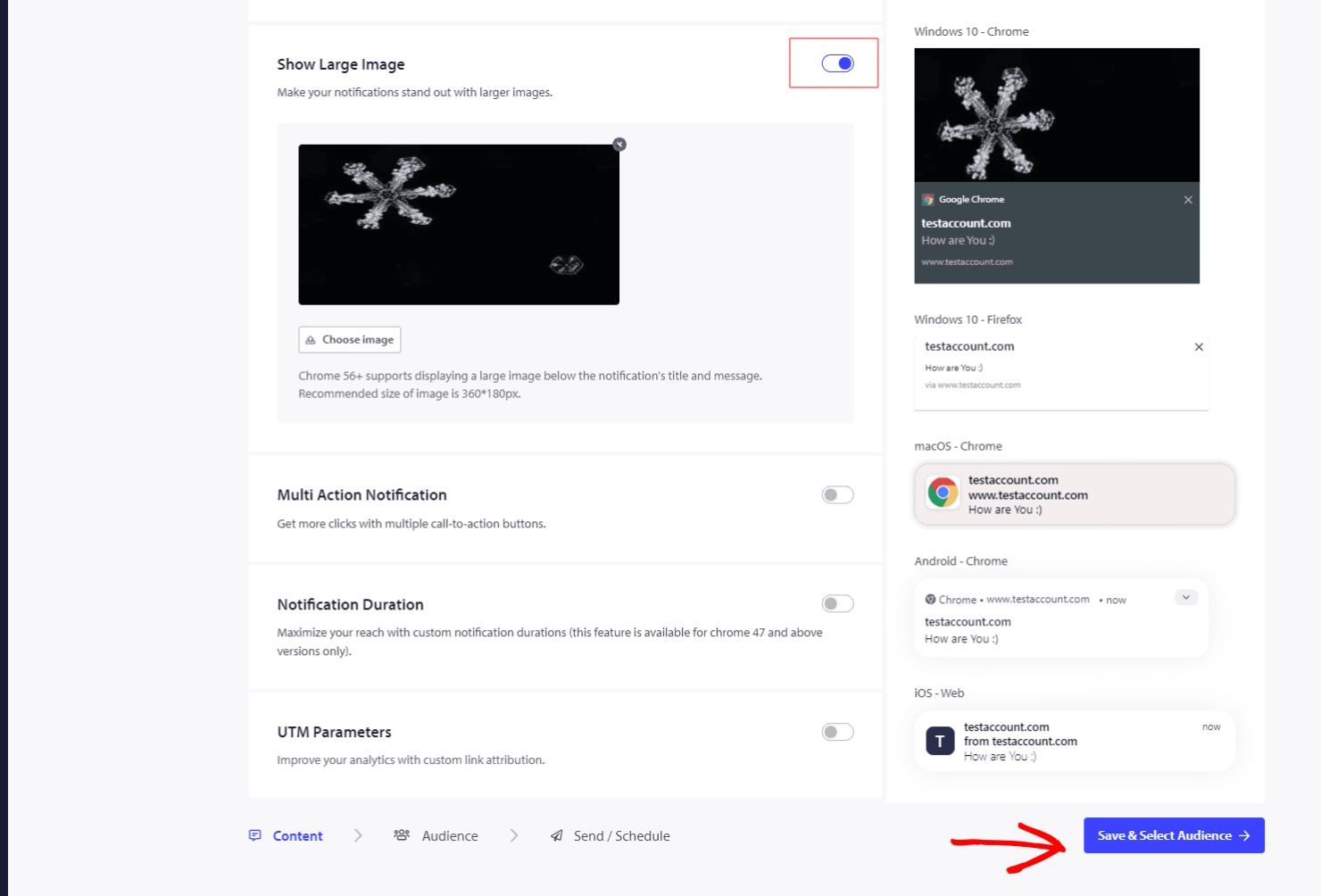Click the Save & Select Audience button
The image size is (1321, 896).
[x=1173, y=835]
